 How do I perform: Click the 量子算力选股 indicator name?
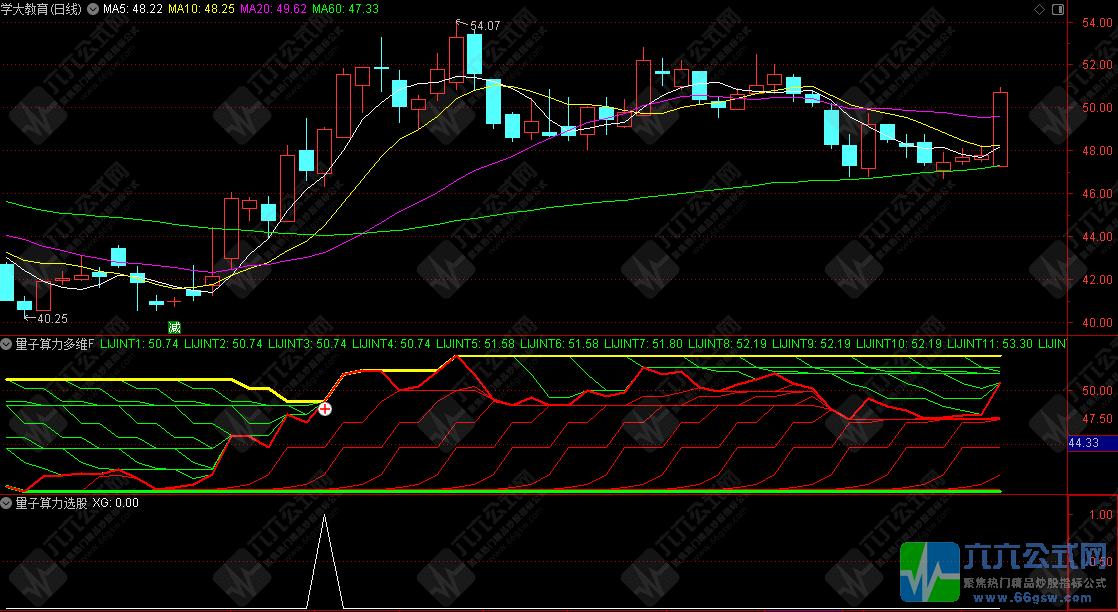coord(50,503)
